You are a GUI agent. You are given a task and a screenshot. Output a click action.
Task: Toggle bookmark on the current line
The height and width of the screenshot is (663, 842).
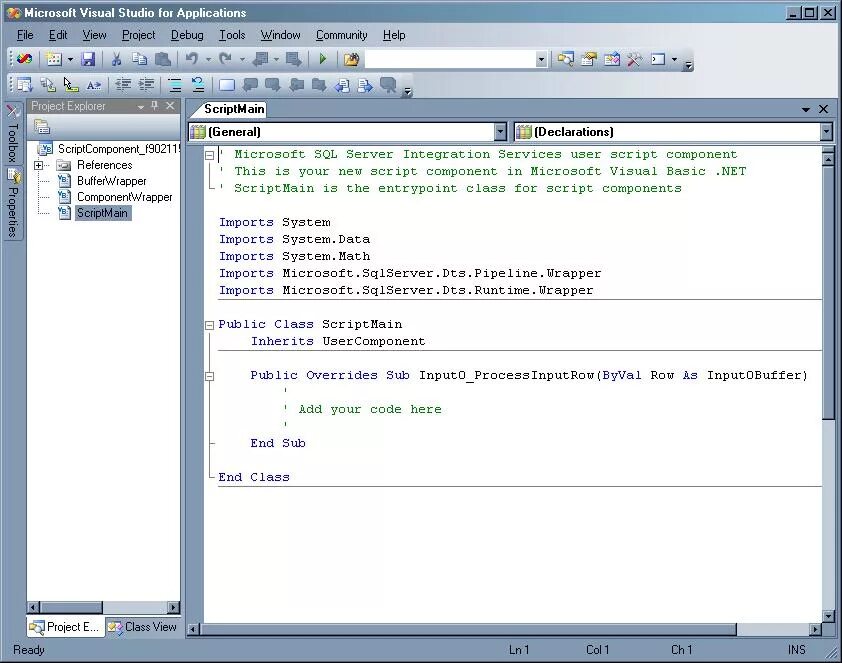click(227, 85)
